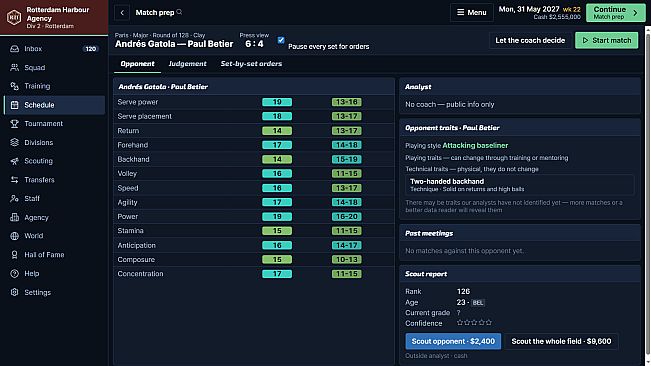Go back with the left chevron button

(122, 12)
